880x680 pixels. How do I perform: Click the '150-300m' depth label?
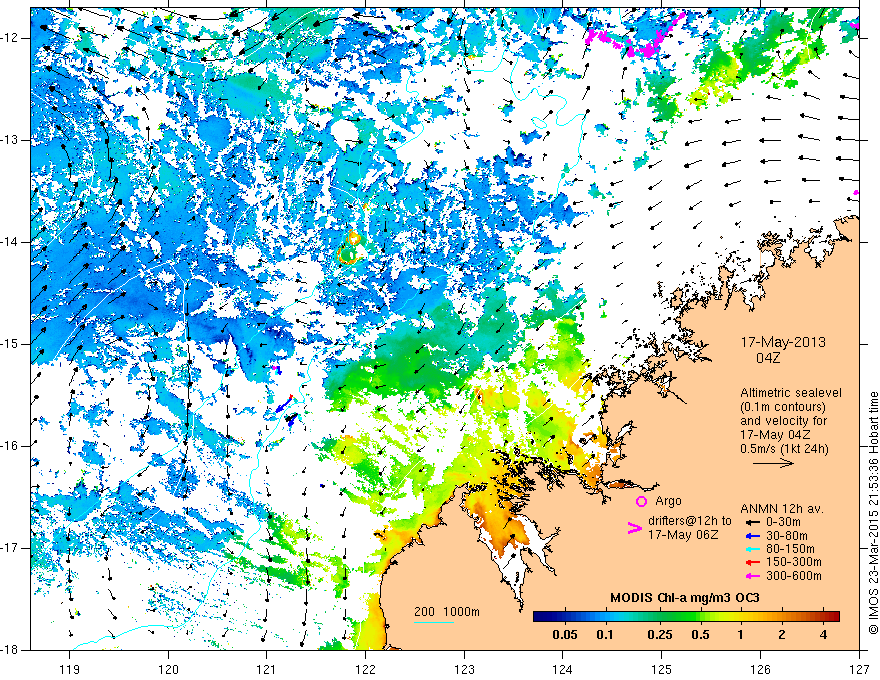click(794, 562)
